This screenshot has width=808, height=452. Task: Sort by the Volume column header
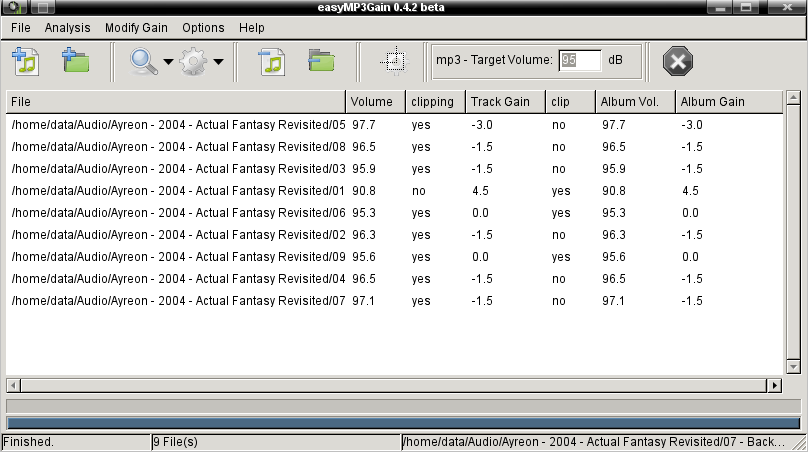[376, 102]
